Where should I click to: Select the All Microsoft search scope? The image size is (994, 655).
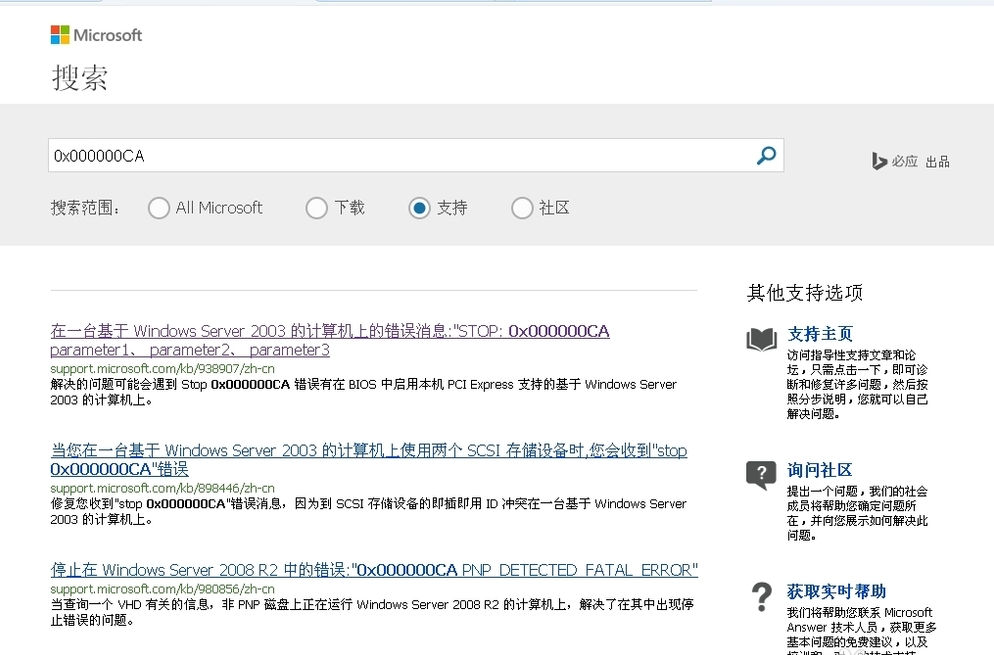[x=158, y=208]
